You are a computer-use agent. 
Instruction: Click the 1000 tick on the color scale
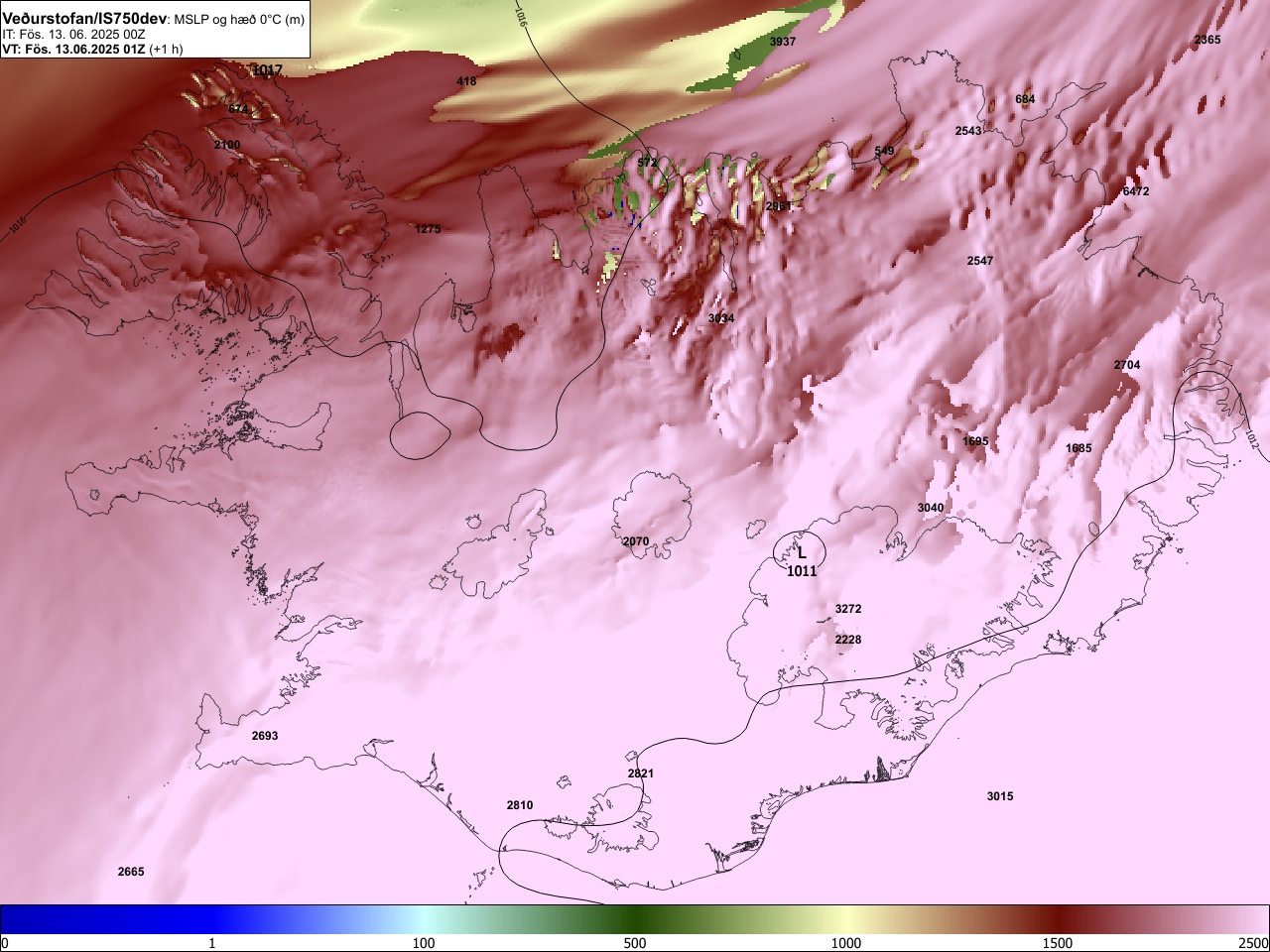click(x=846, y=943)
